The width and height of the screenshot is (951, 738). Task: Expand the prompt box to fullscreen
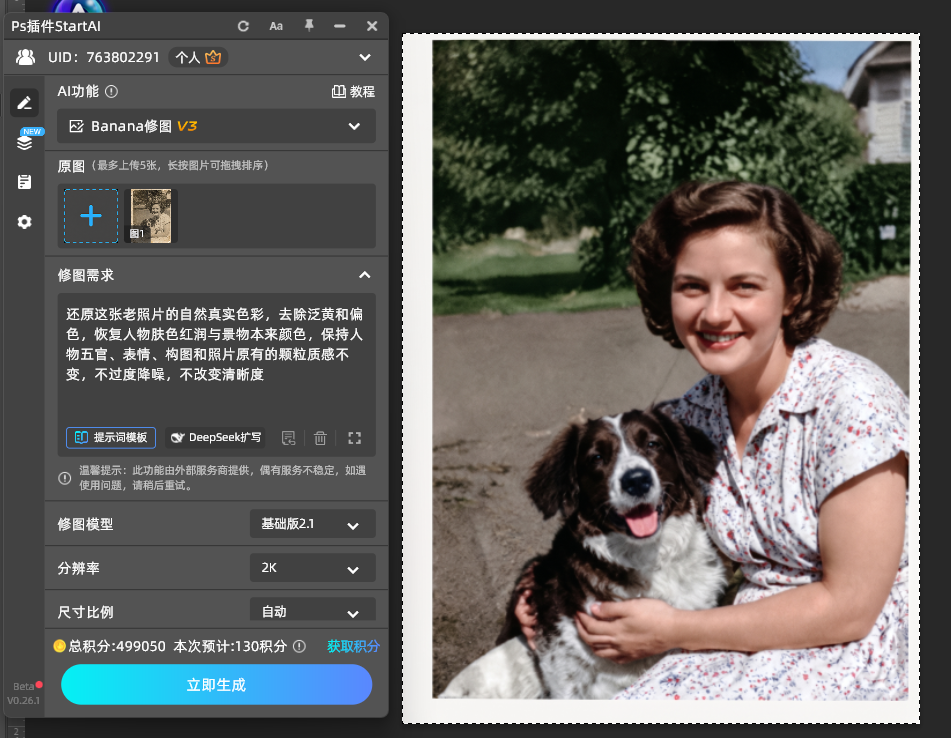pos(355,438)
